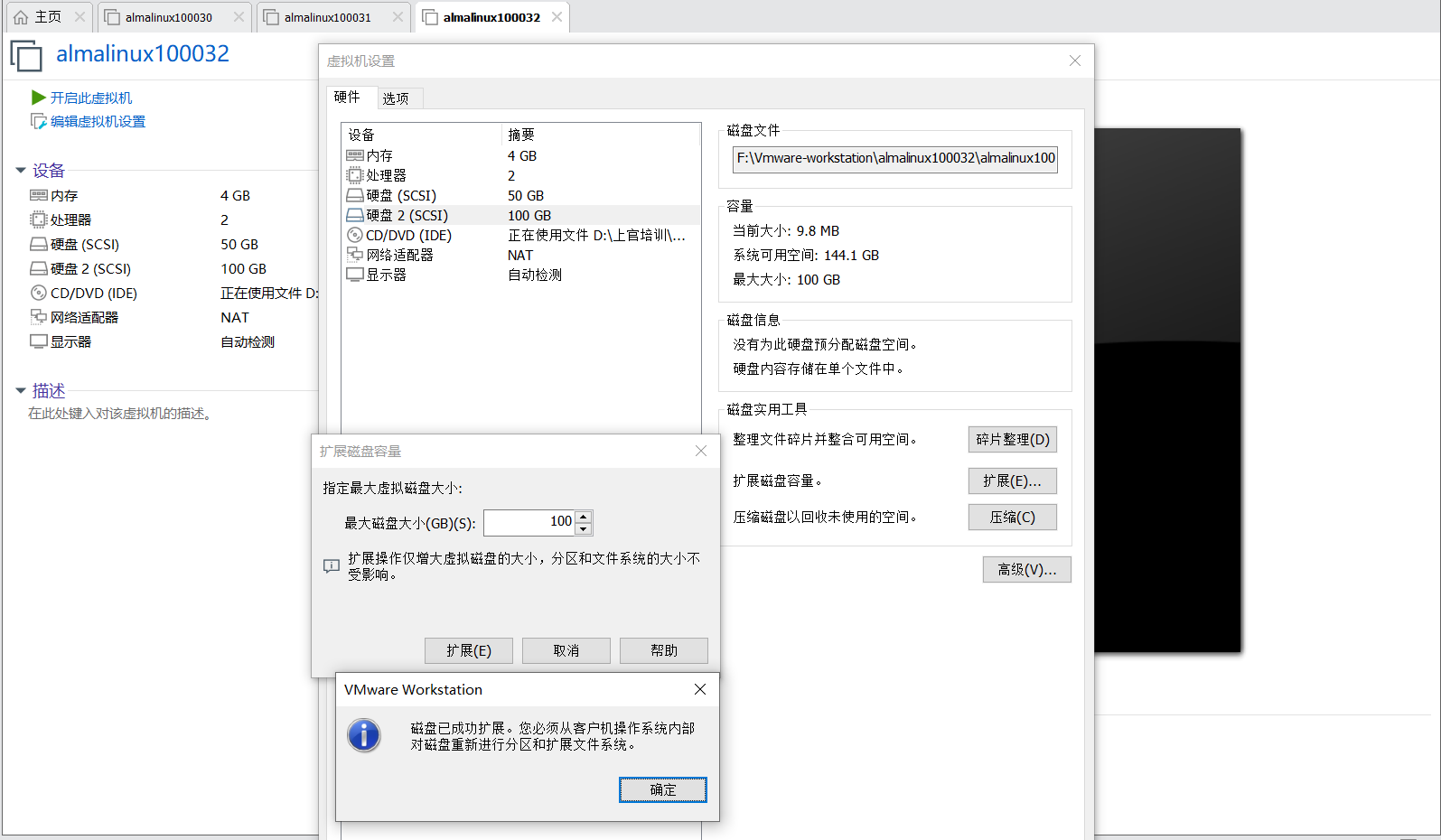1441x840 pixels.
Task: Click the 设备 column header in hardware list
Action: (x=361, y=135)
